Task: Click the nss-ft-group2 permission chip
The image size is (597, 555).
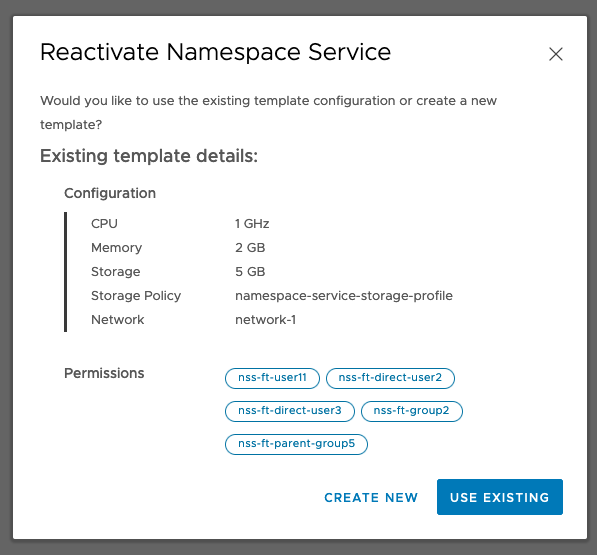Action: (412, 411)
